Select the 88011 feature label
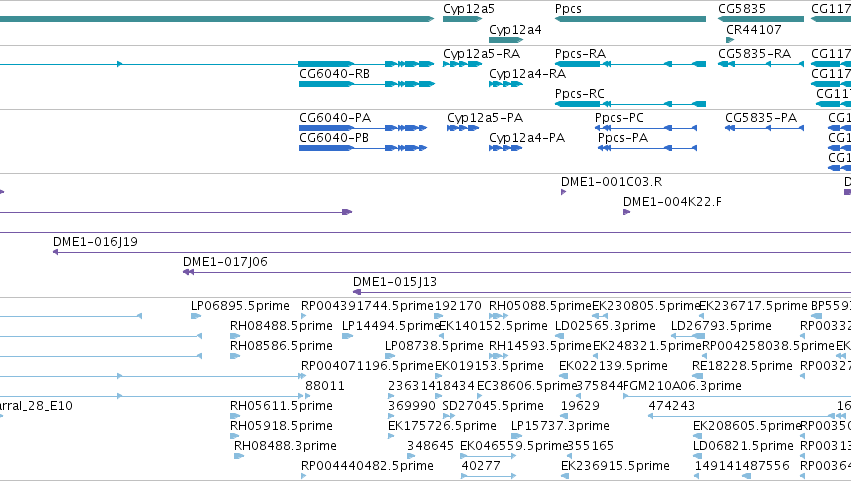 325,386
